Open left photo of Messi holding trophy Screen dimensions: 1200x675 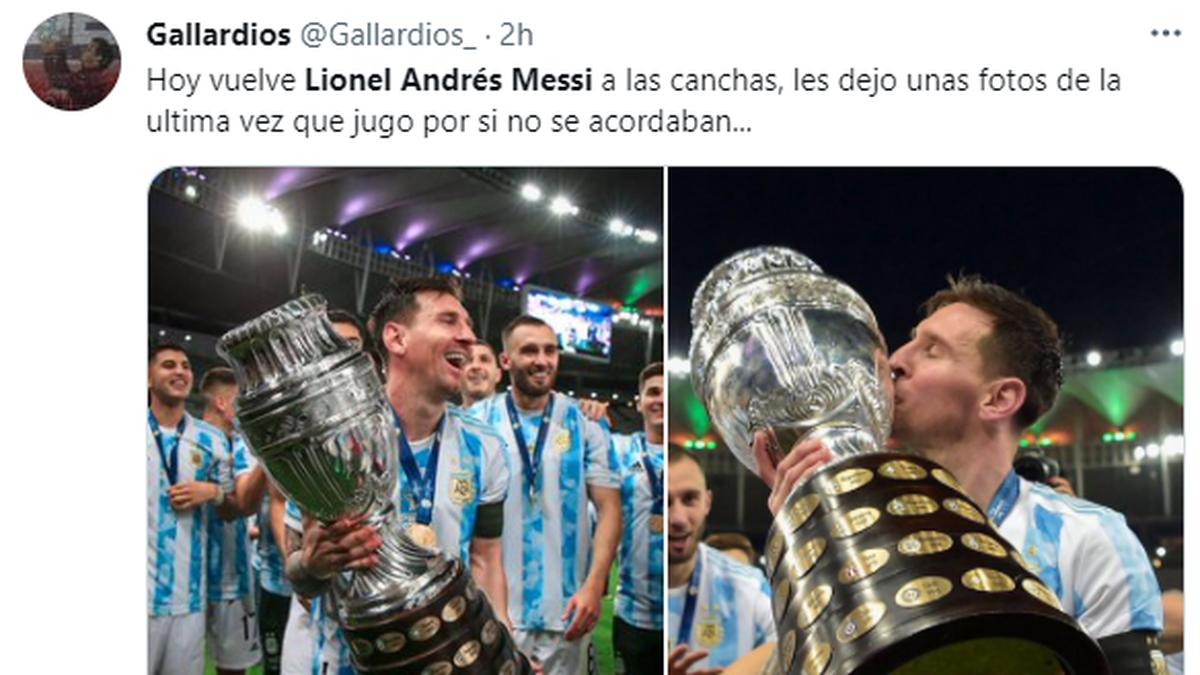(405, 421)
